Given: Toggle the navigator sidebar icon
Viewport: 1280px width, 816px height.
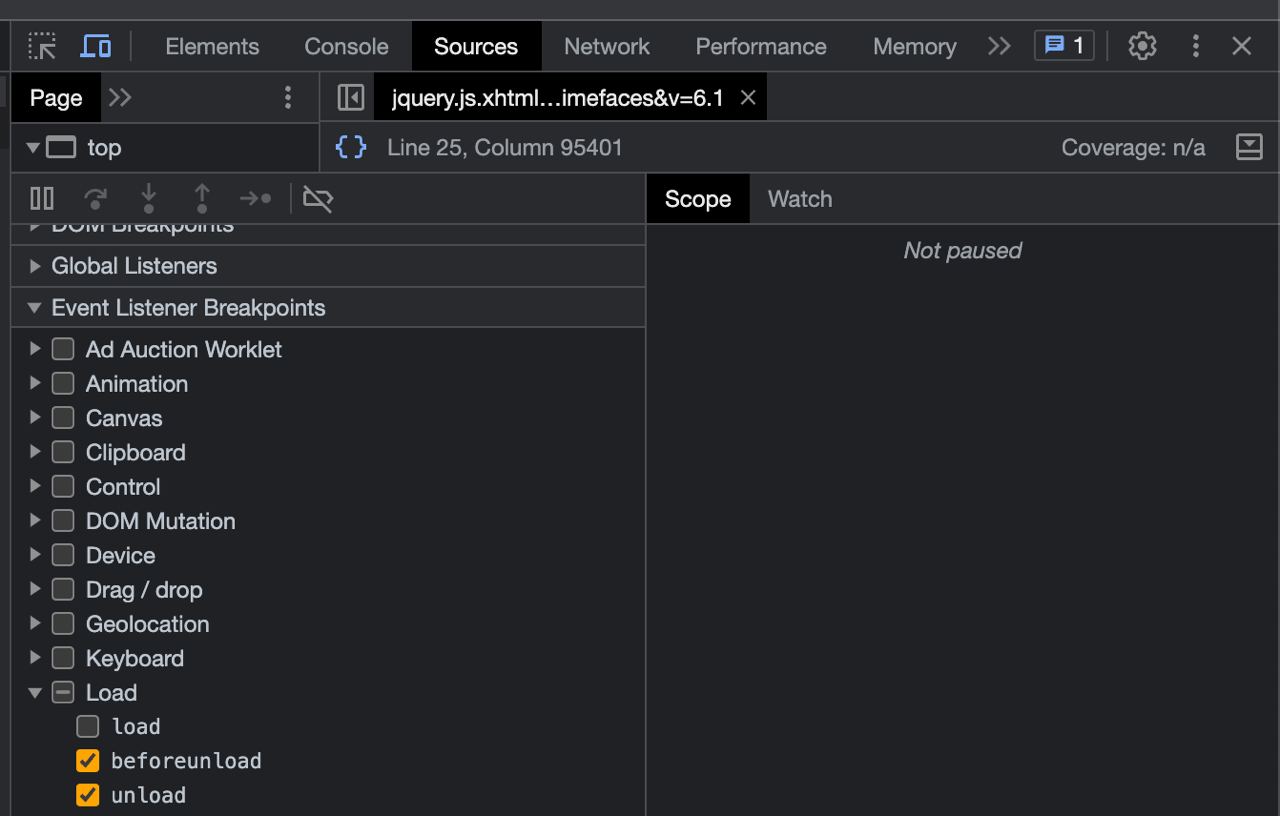Looking at the screenshot, I should (351, 98).
